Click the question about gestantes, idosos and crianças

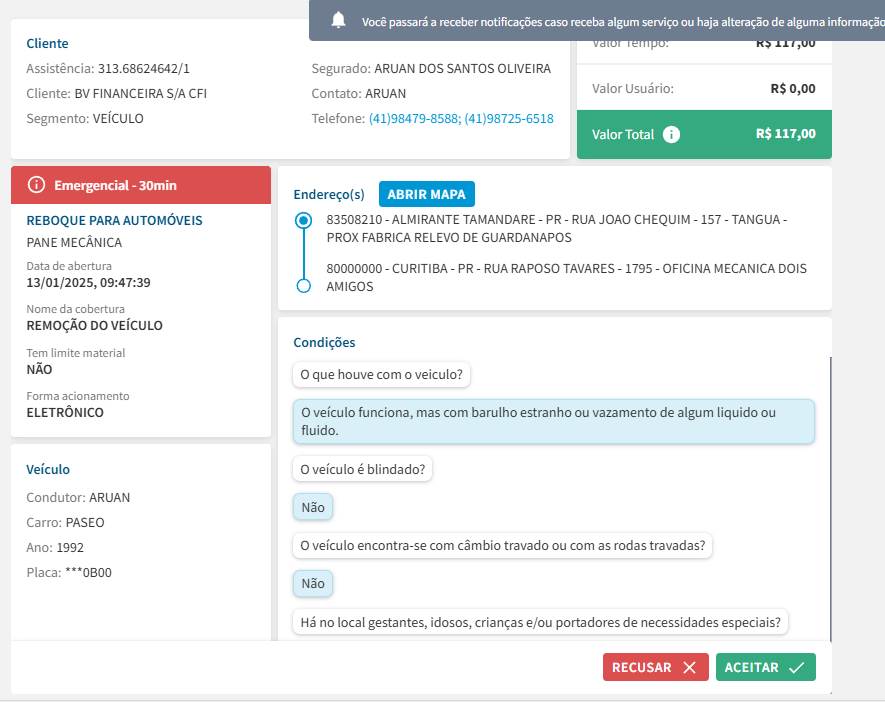(540, 622)
